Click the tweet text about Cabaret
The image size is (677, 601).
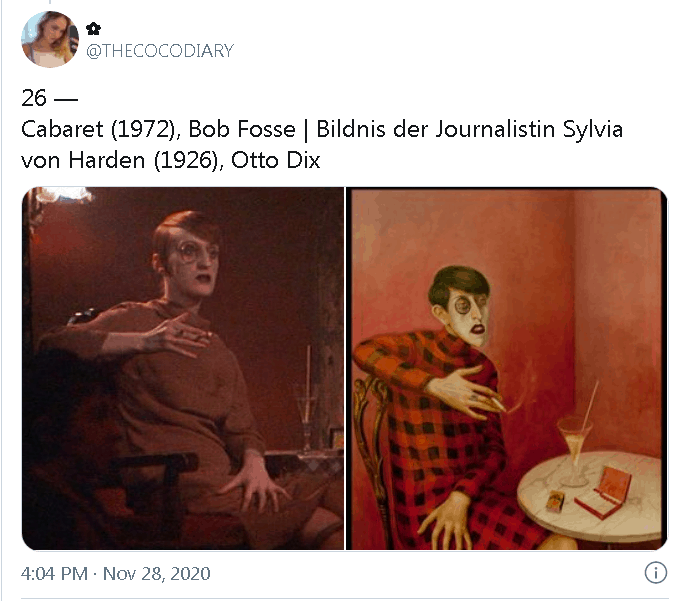click(x=322, y=144)
